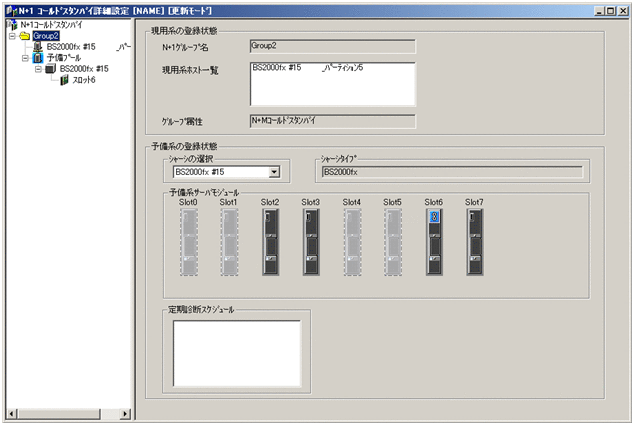Select the Group2 tree item label
The image size is (635, 427).
[46, 36]
